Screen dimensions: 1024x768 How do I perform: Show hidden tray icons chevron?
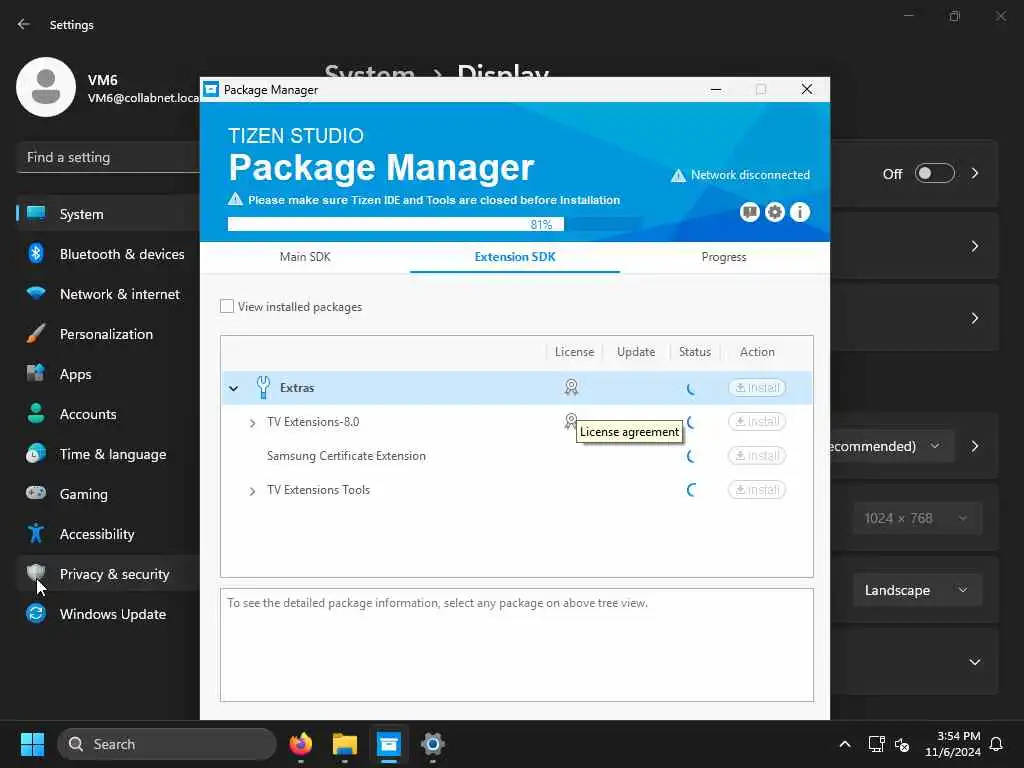(844, 744)
